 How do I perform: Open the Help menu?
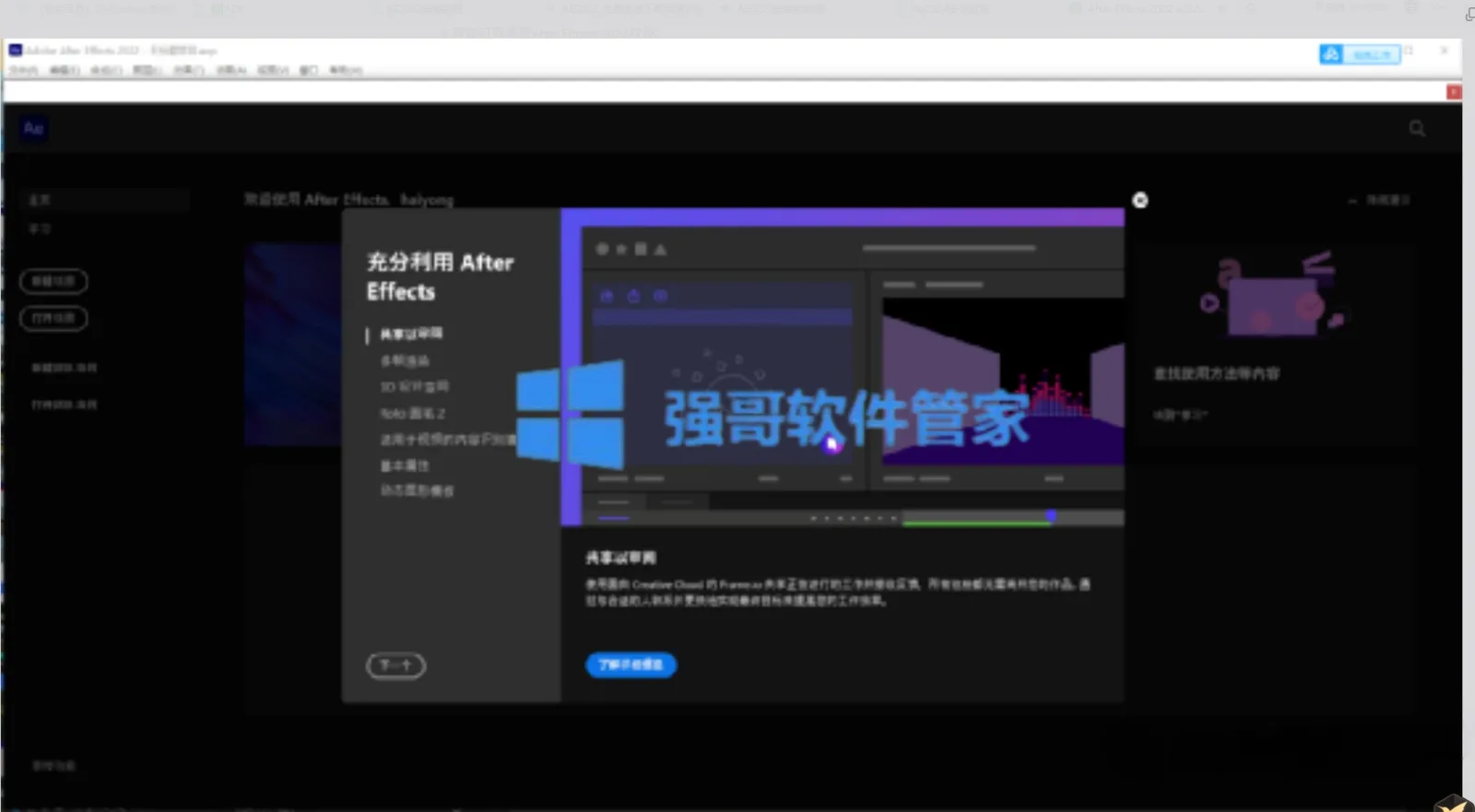coord(346,70)
